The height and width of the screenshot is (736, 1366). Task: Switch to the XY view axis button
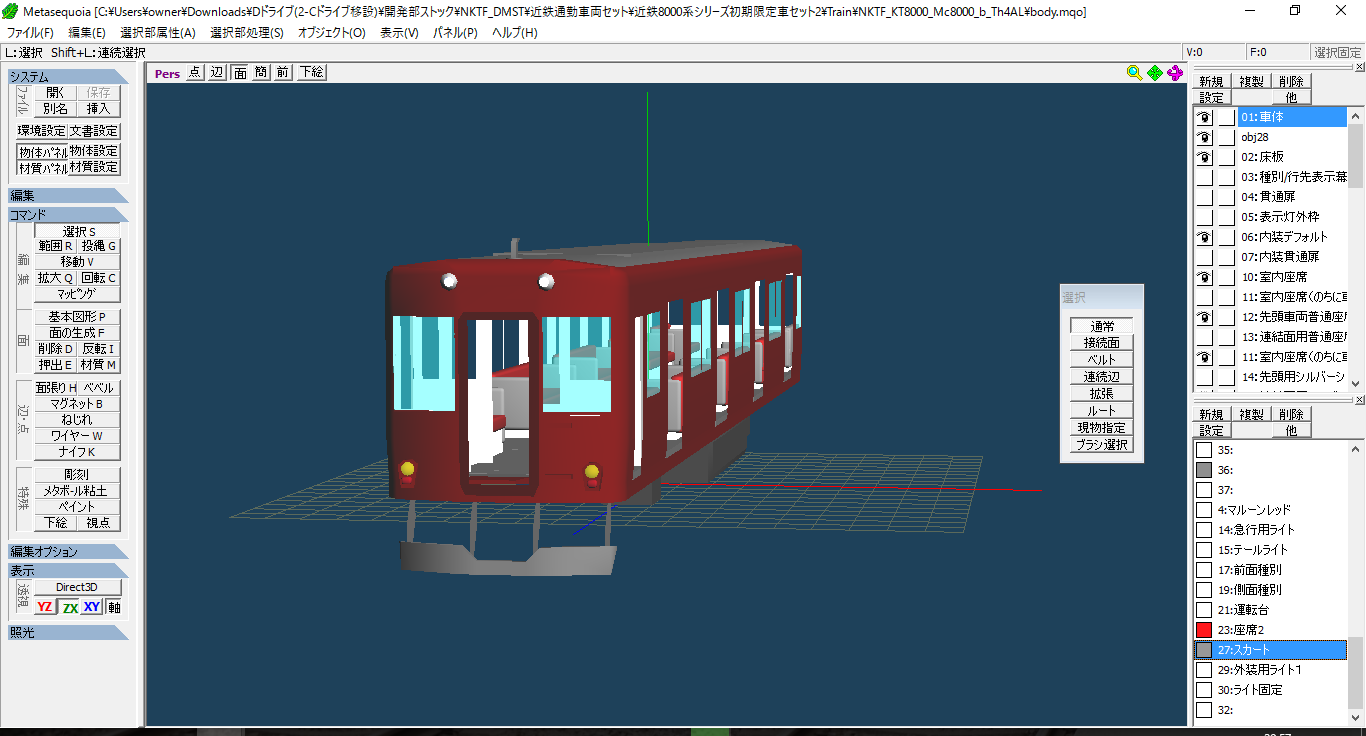coord(92,607)
